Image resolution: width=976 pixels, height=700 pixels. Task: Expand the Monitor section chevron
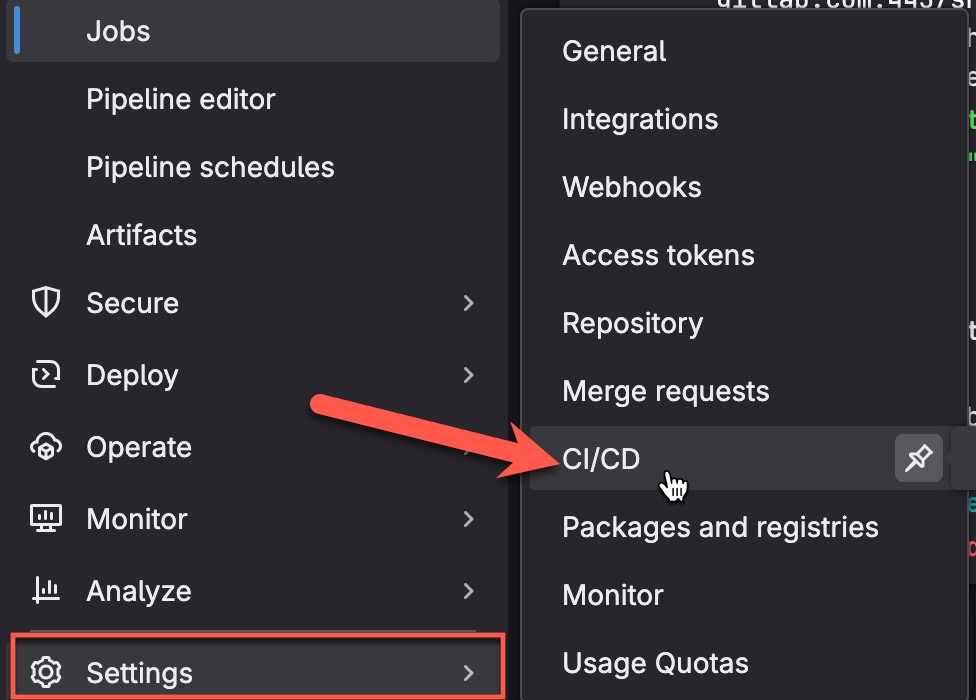coord(468,519)
